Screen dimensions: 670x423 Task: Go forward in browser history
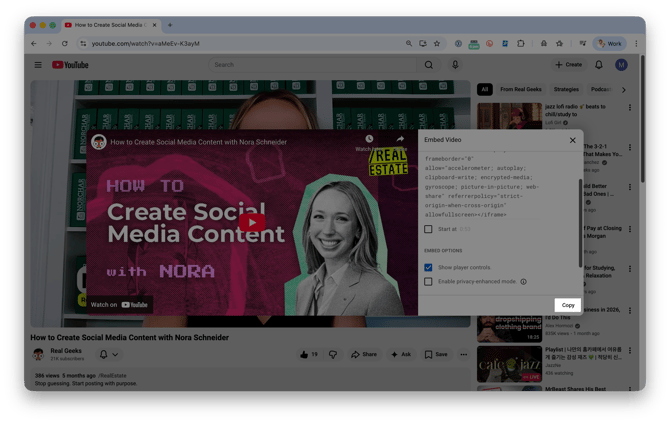click(49, 44)
